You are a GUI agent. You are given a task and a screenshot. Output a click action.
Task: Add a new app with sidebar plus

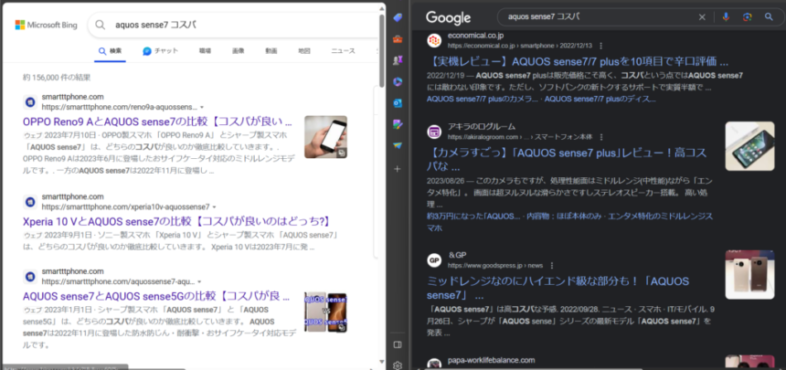(398, 169)
